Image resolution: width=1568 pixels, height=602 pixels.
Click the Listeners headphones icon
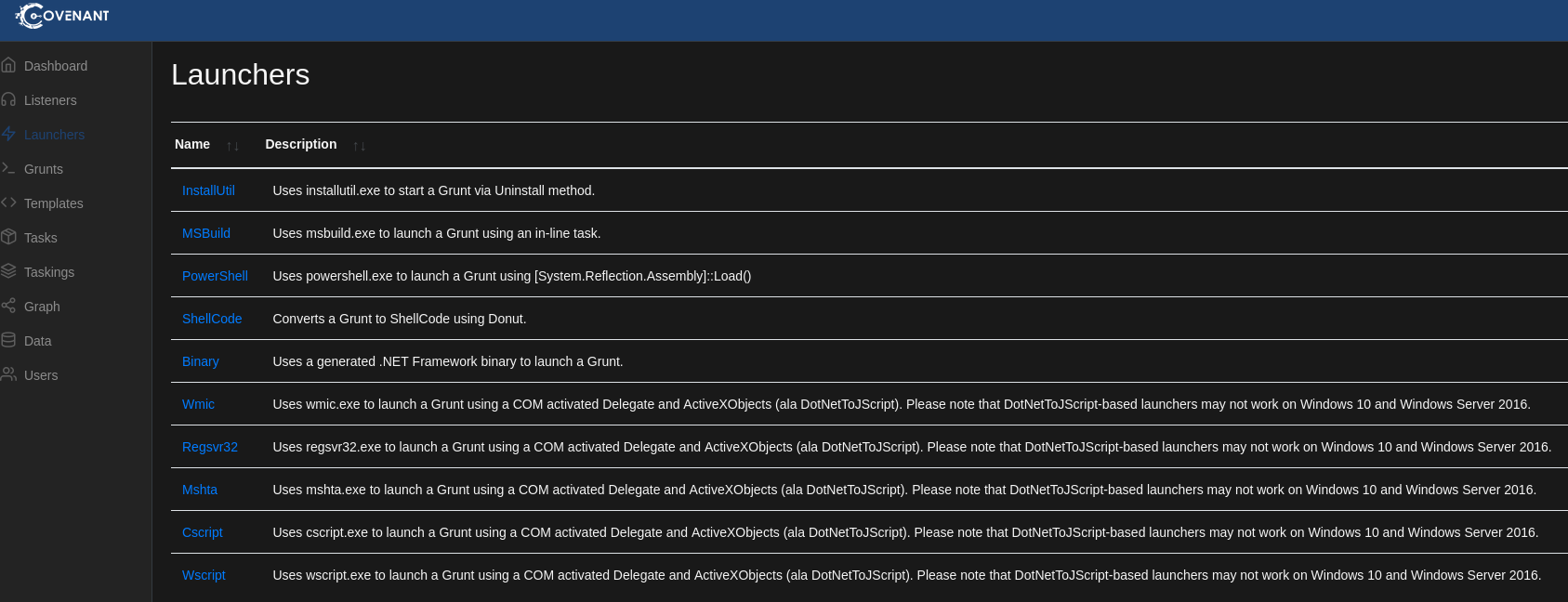pos(9,99)
